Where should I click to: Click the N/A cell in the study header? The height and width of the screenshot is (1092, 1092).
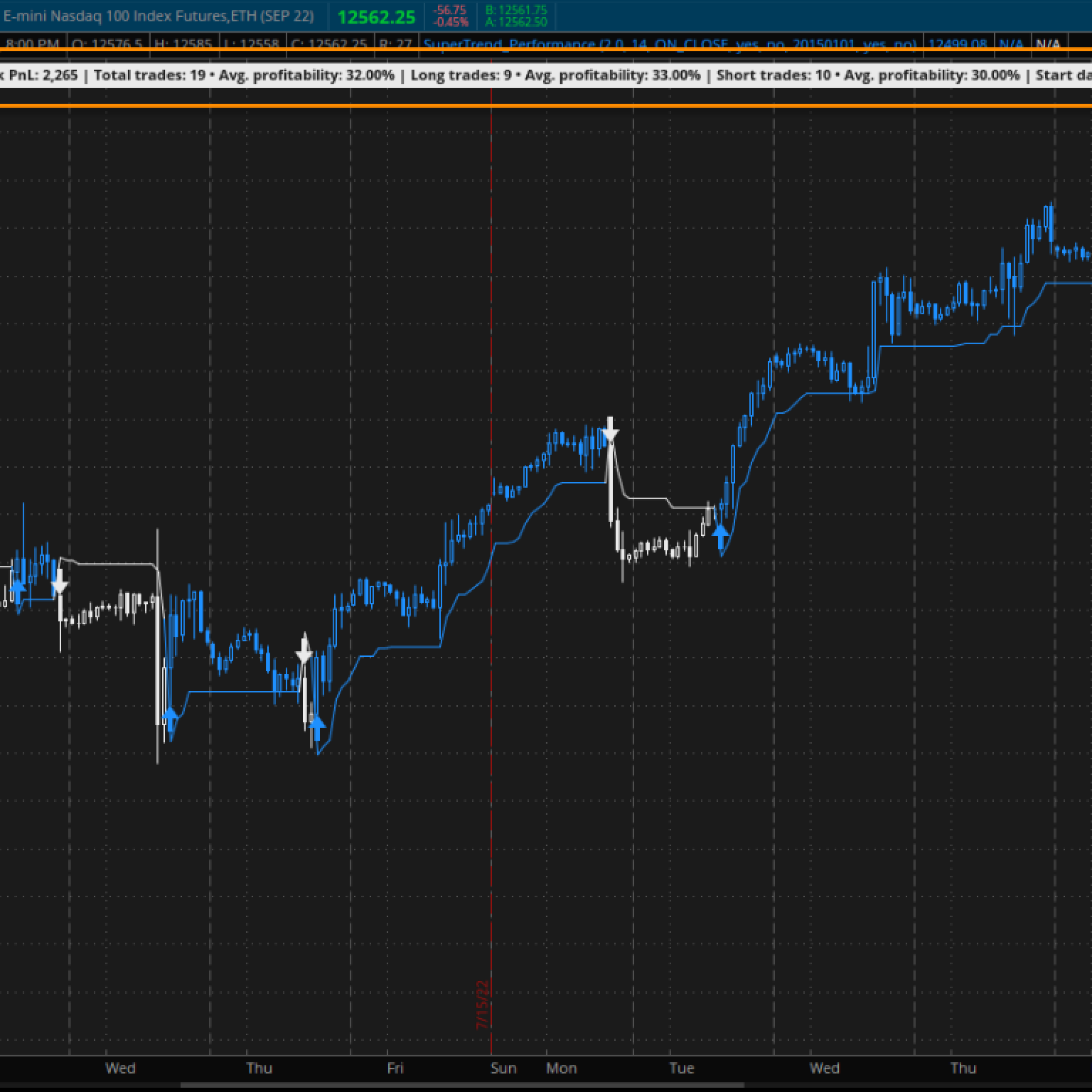pos(1010,44)
